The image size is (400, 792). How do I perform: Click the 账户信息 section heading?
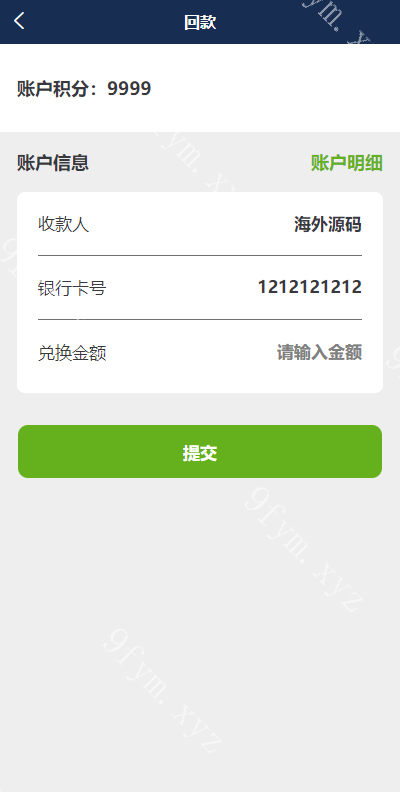(x=53, y=163)
